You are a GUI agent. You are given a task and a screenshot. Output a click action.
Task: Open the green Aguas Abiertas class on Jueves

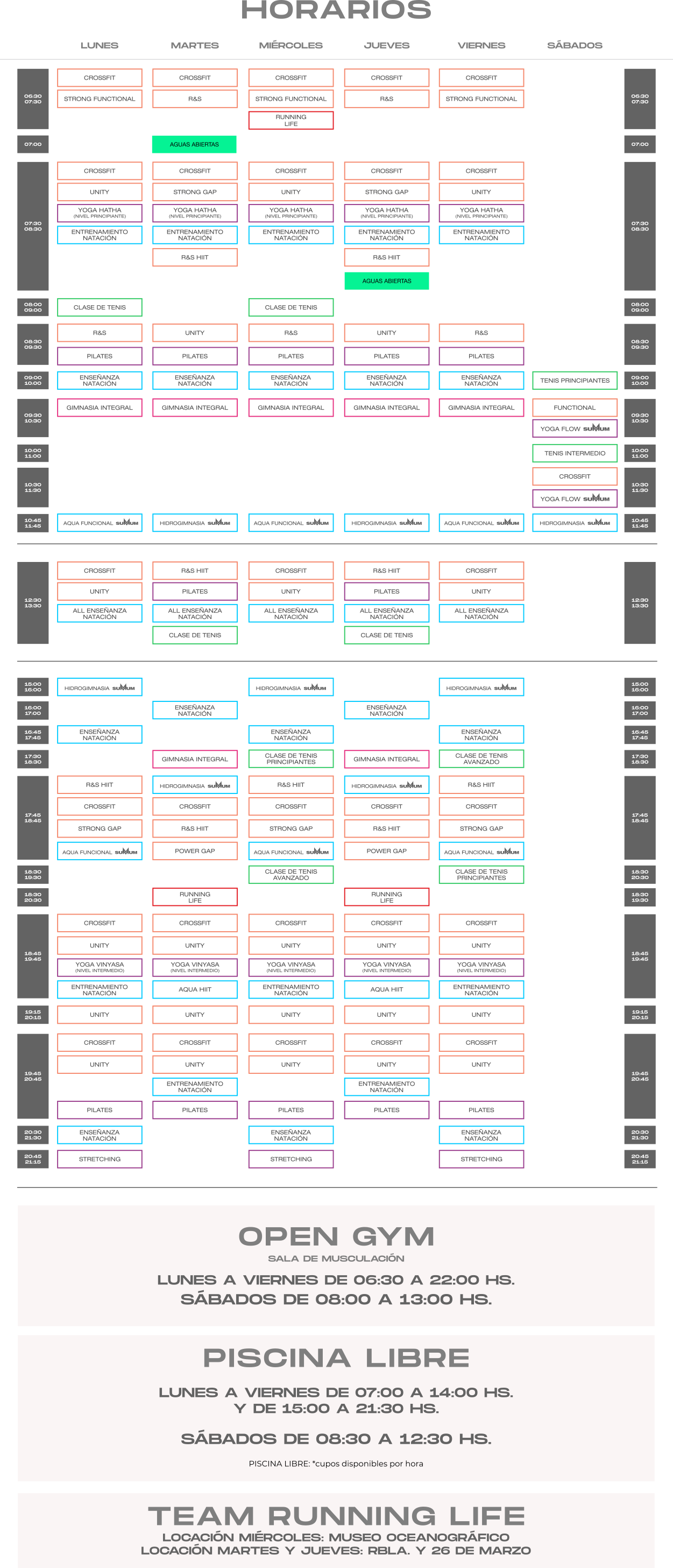386,280
